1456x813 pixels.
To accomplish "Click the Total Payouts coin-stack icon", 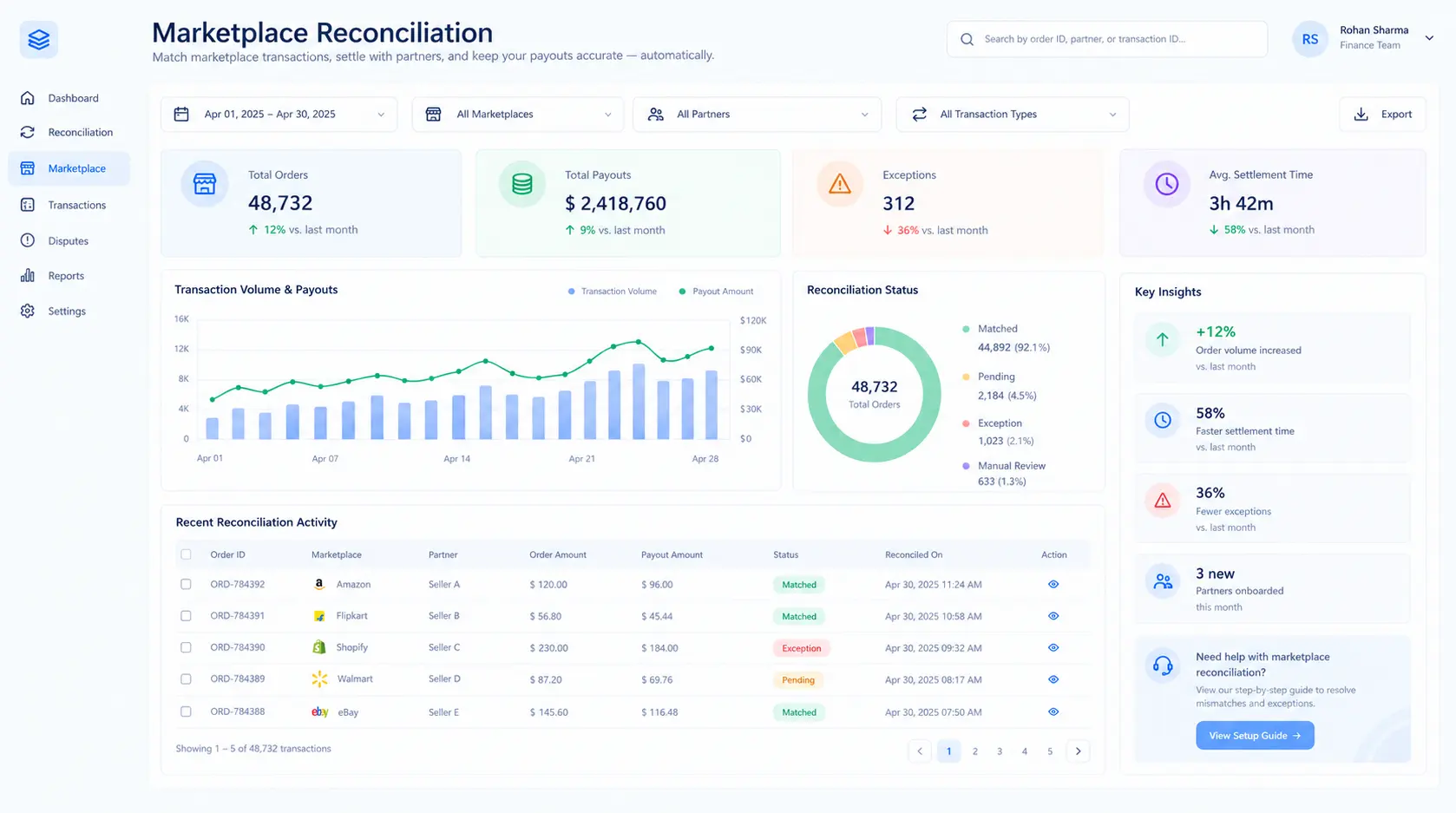I will [x=521, y=184].
